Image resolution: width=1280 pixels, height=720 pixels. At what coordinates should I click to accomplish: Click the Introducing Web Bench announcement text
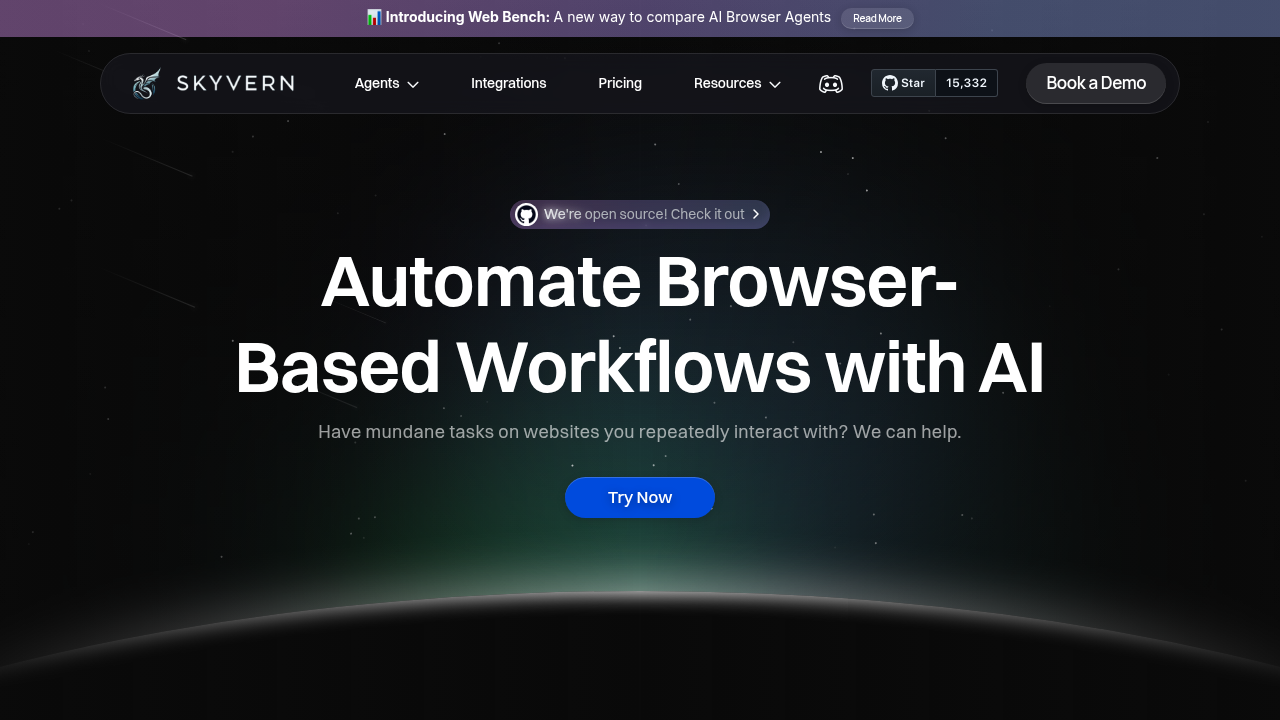[466, 17]
